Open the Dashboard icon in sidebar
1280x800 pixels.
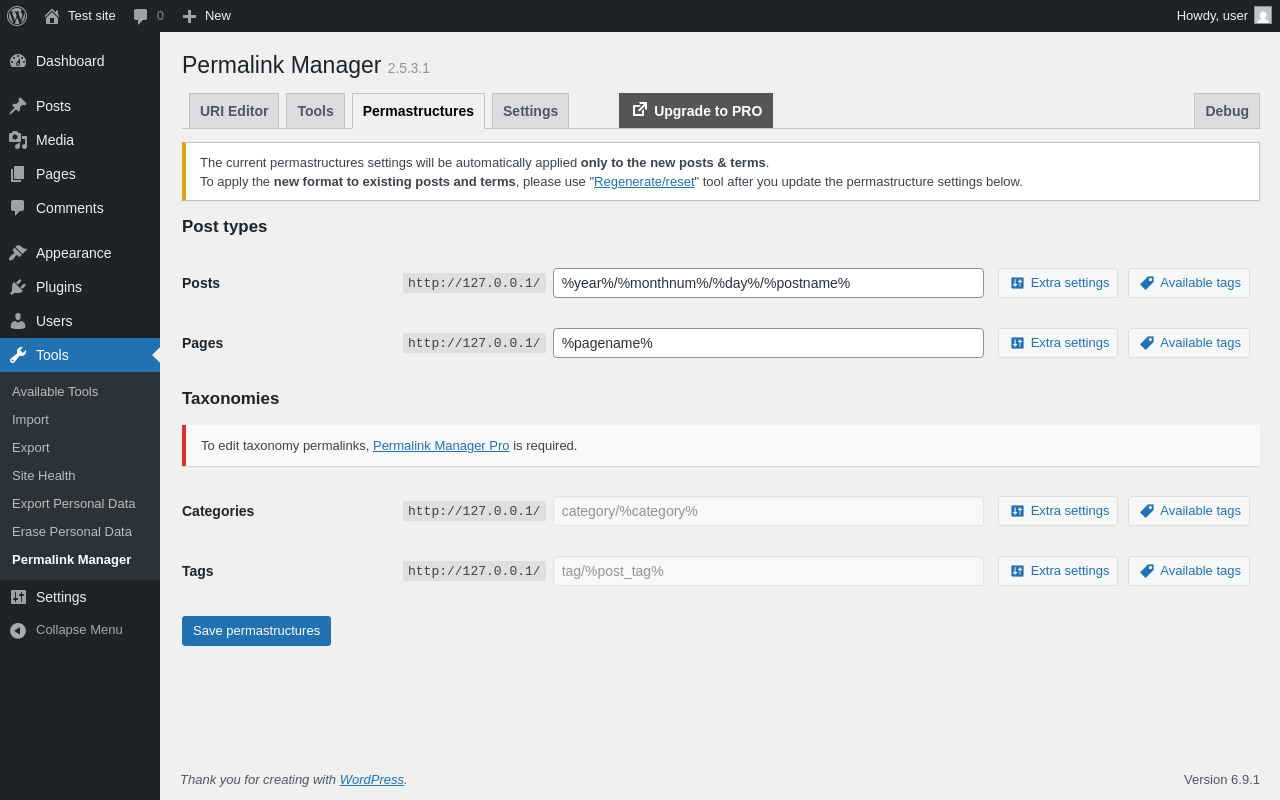coord(18,61)
